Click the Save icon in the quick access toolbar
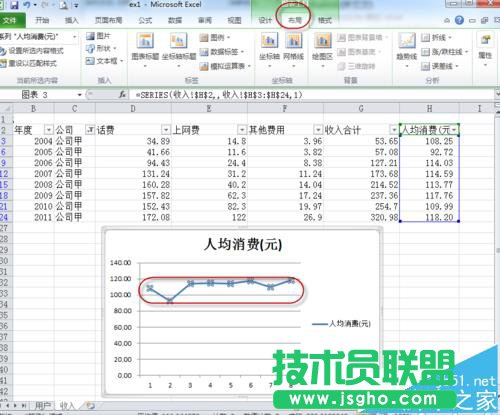Viewport: 500px width, 415px height. point(14,5)
